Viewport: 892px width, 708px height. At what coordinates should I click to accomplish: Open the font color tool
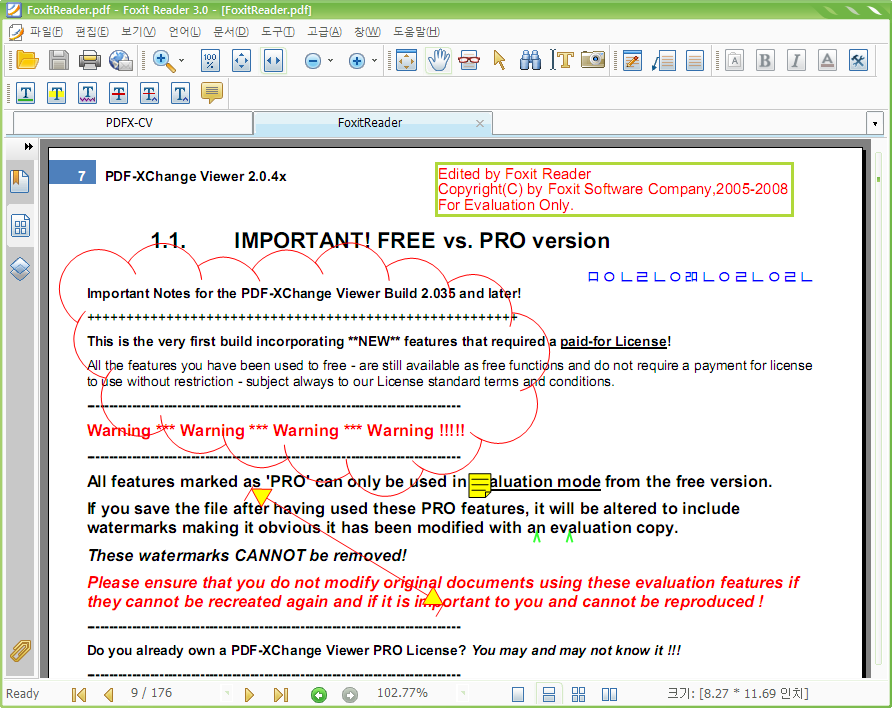[827, 60]
